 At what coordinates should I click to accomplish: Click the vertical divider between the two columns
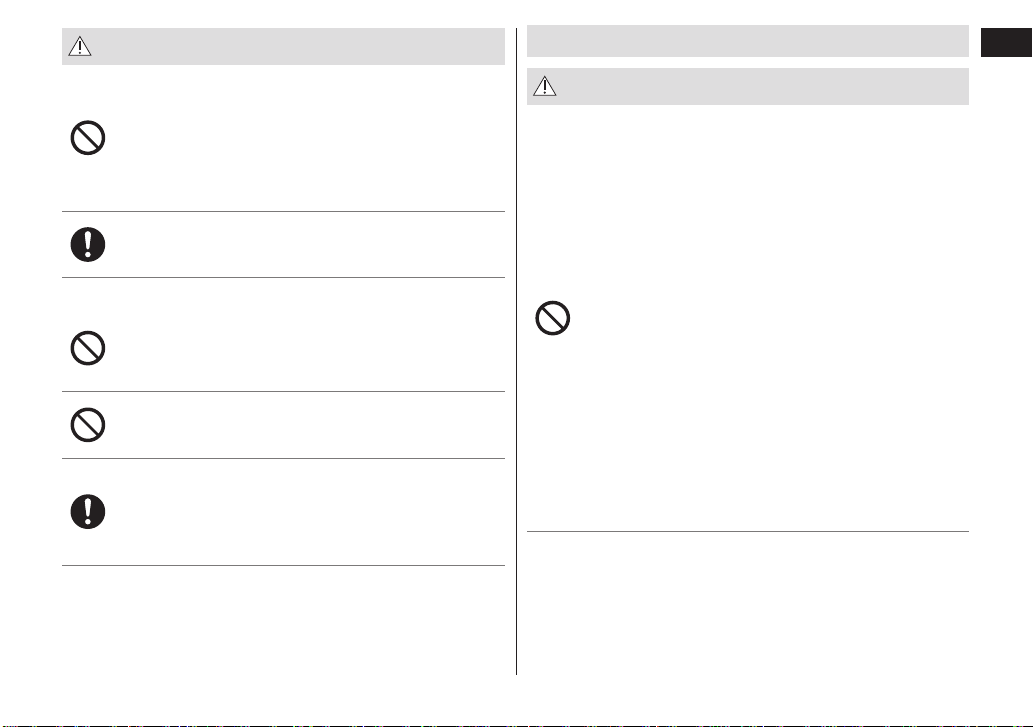click(516, 351)
